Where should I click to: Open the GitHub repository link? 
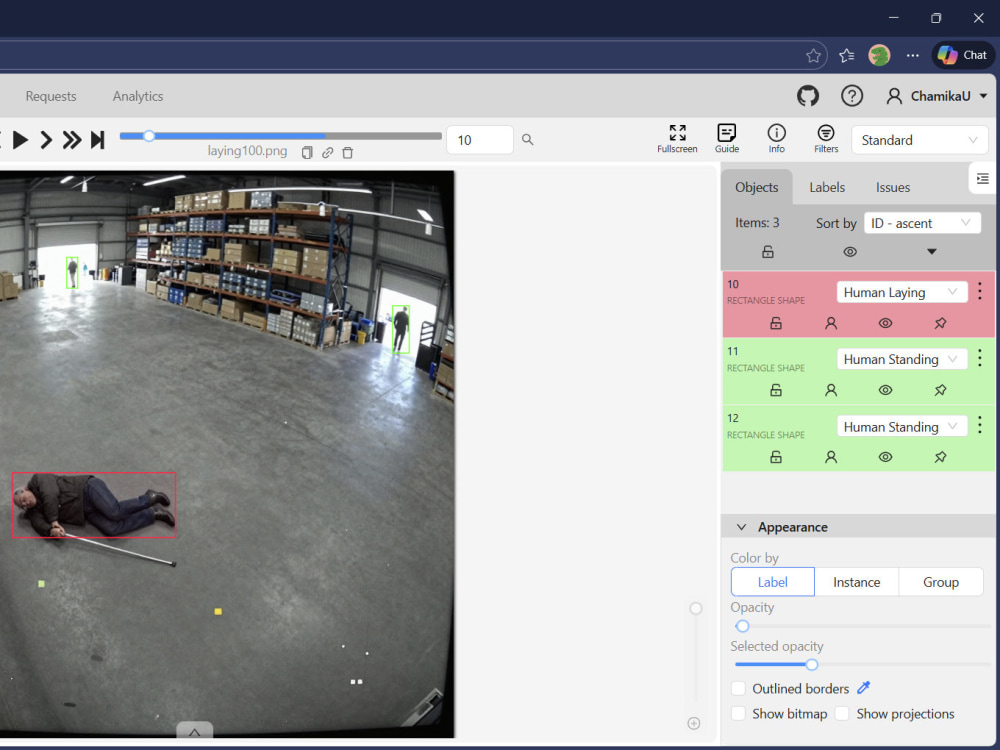(807, 96)
